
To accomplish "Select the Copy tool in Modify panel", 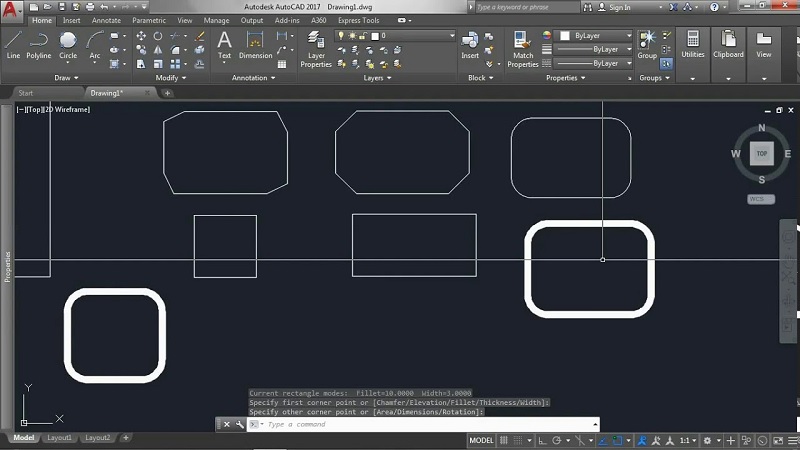I will pyautogui.click(x=141, y=50).
